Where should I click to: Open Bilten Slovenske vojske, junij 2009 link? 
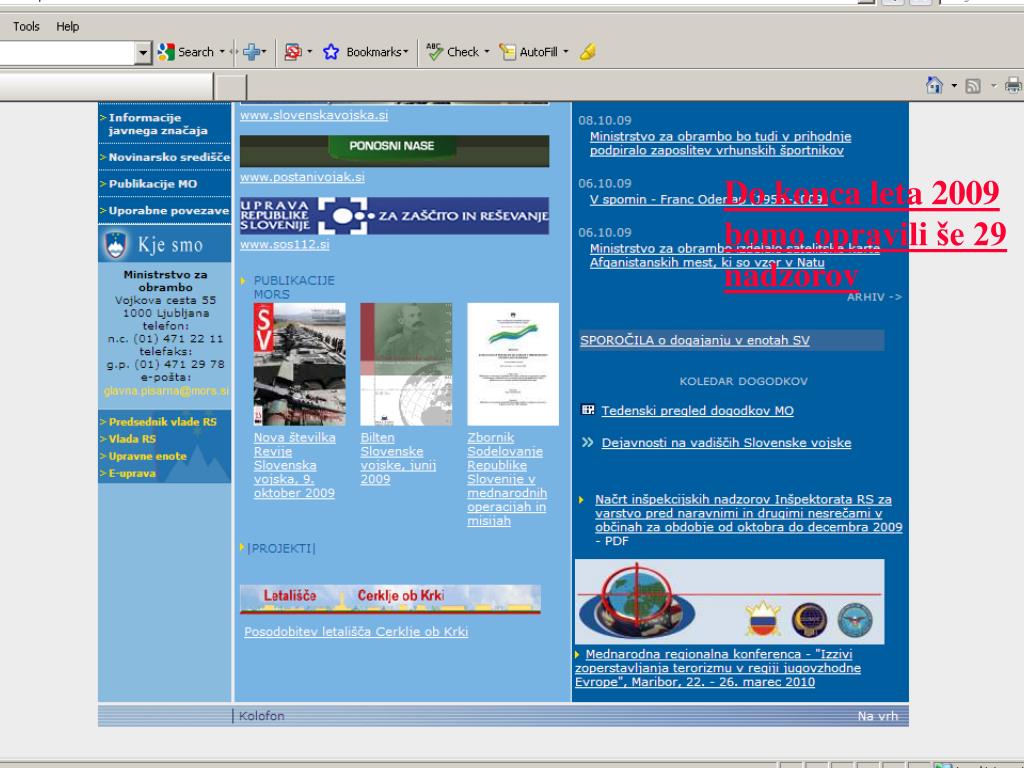pos(398,458)
